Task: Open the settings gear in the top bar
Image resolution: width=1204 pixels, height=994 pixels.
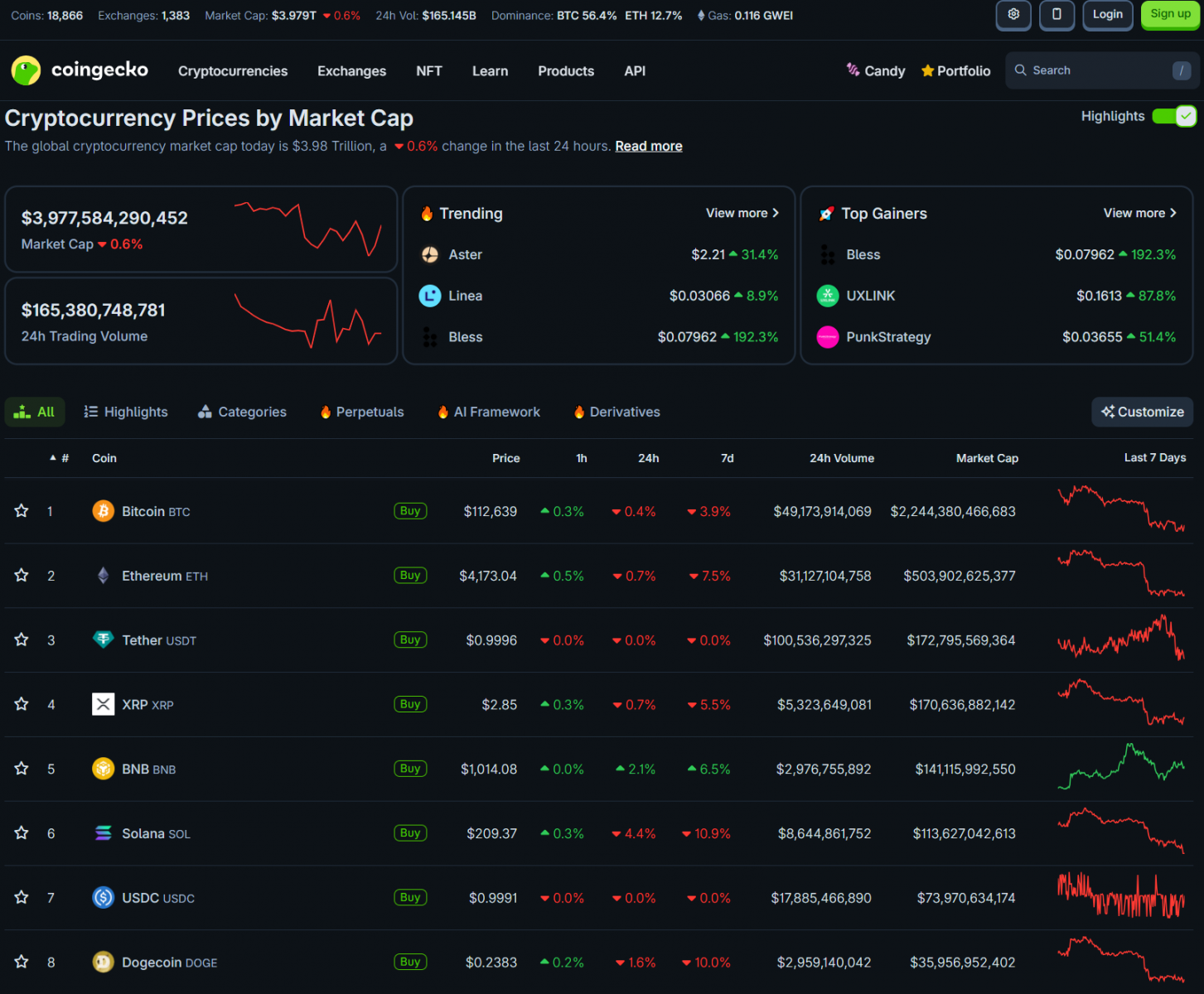Action: [1013, 15]
